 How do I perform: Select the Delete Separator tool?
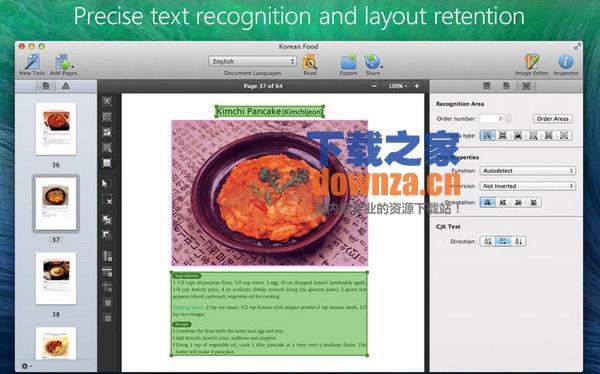[x=108, y=287]
